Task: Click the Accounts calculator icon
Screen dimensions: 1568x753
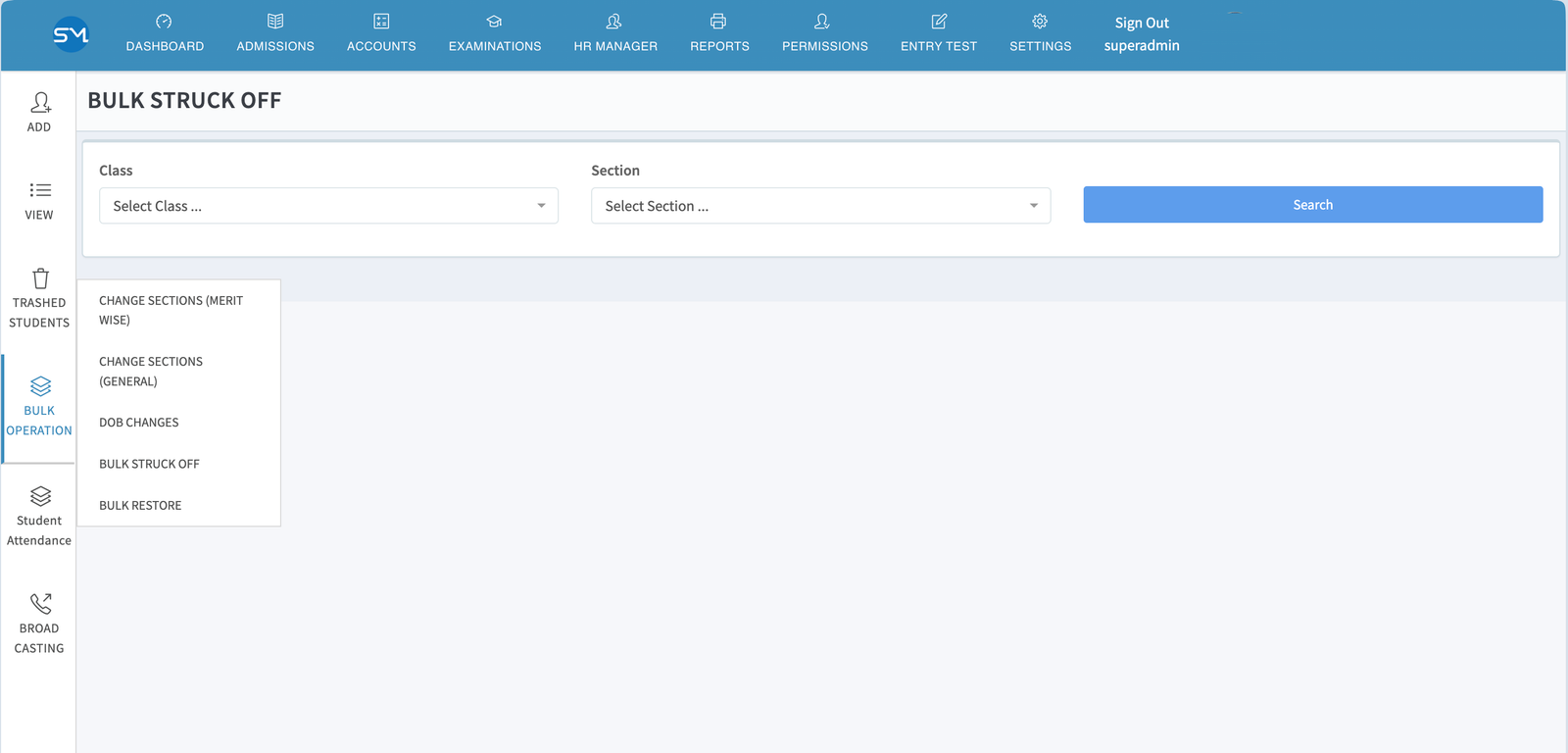Action: coord(381,22)
